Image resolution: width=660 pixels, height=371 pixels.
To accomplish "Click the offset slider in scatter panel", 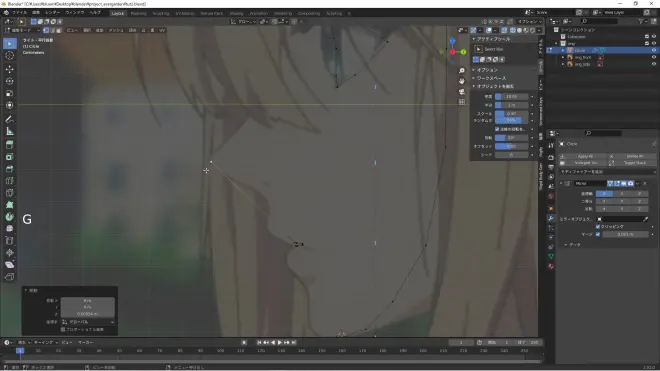I will [x=511, y=146].
